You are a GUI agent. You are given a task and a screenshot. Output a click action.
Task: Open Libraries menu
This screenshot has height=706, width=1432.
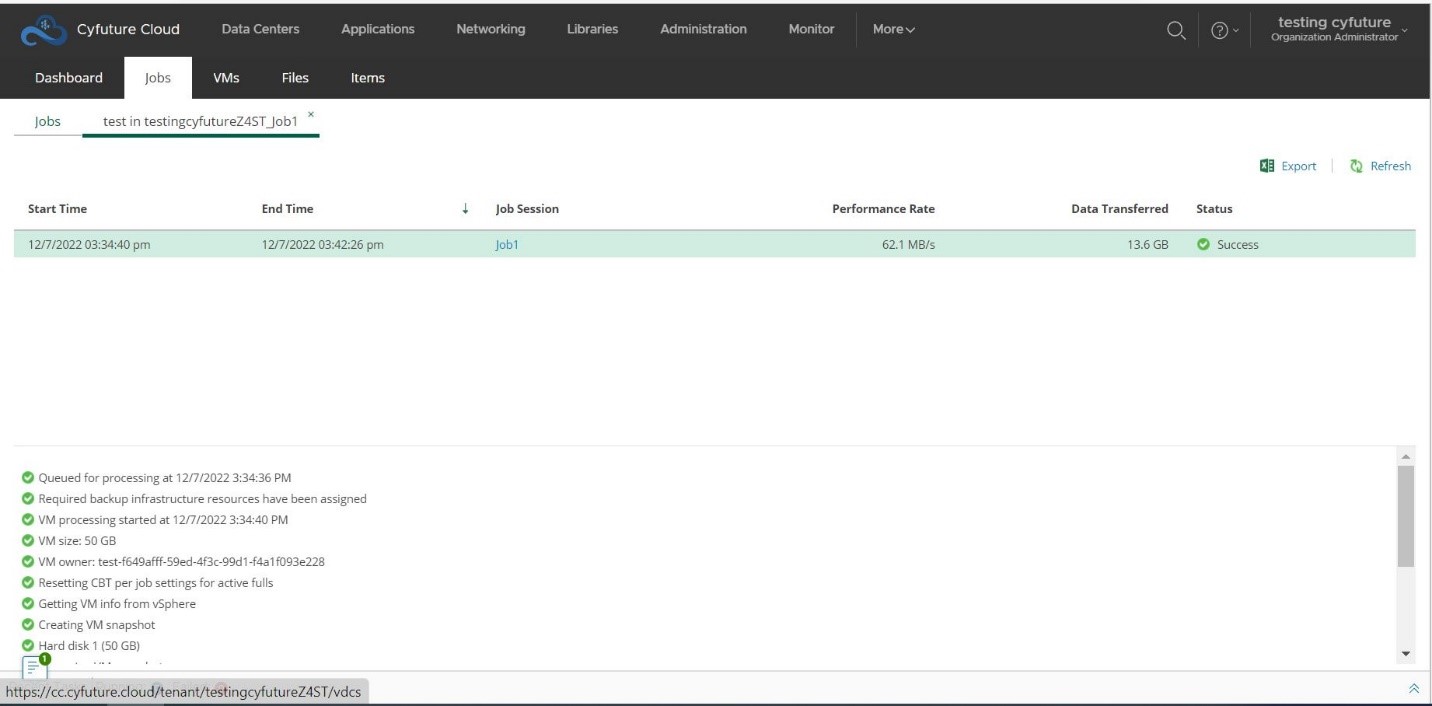[x=592, y=29]
